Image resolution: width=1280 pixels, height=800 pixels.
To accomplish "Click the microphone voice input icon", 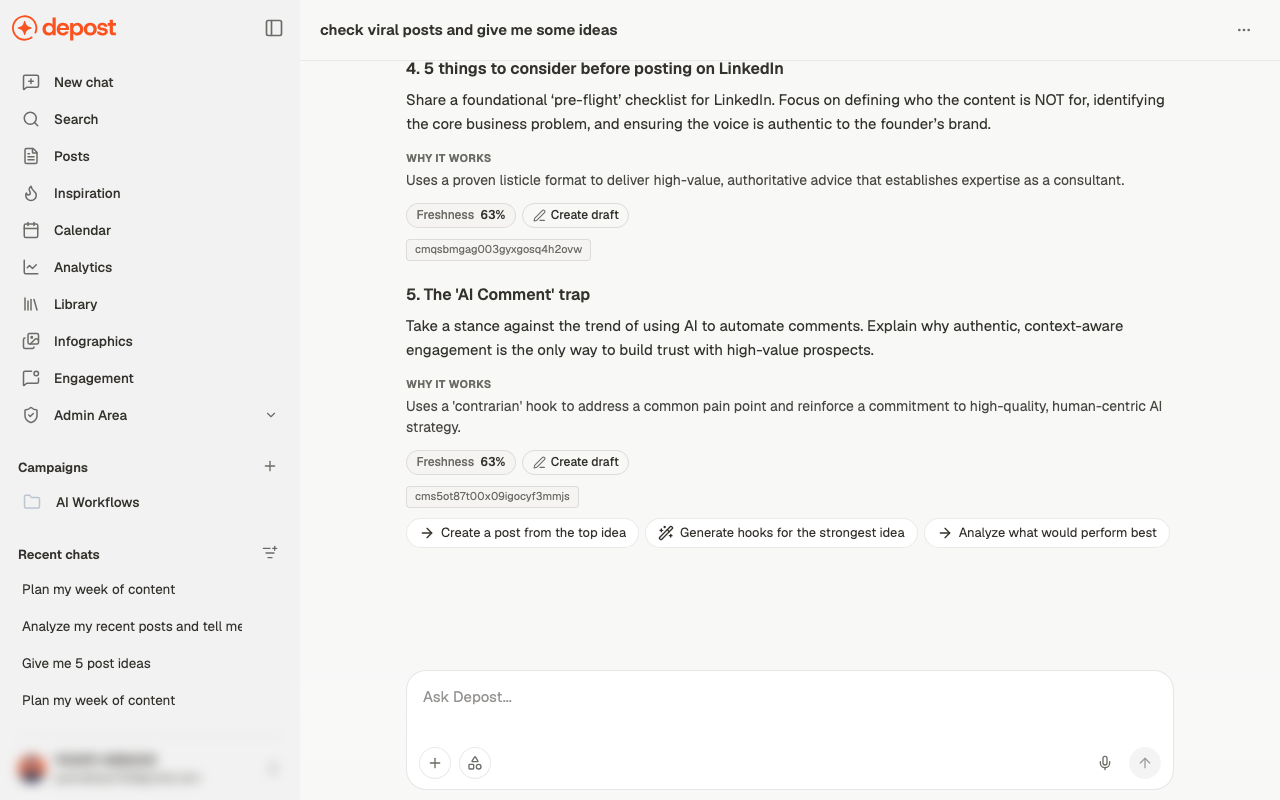I will click(1105, 763).
